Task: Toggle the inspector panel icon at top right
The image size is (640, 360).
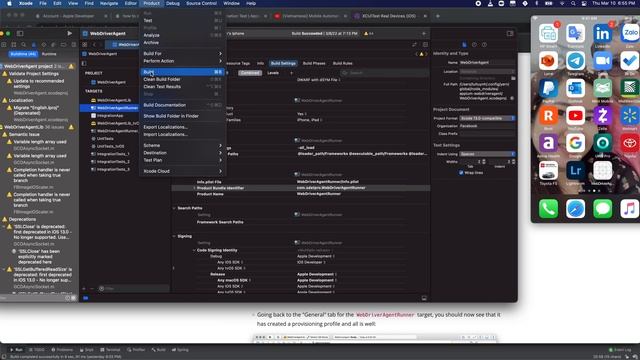Action: click(x=510, y=33)
